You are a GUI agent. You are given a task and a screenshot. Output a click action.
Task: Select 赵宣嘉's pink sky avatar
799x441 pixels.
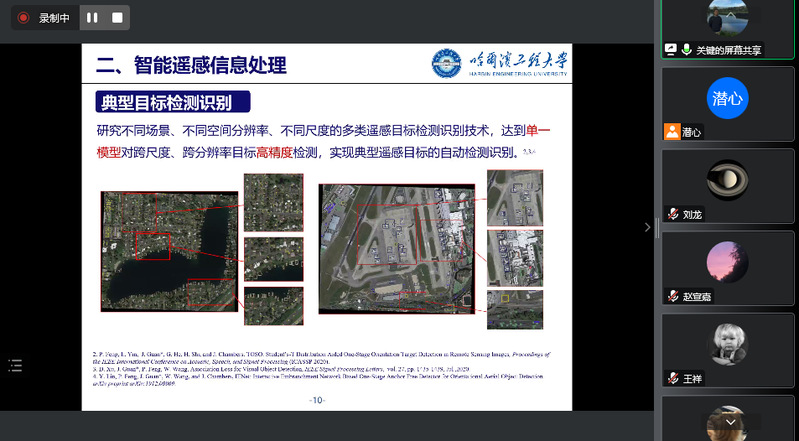(x=727, y=263)
